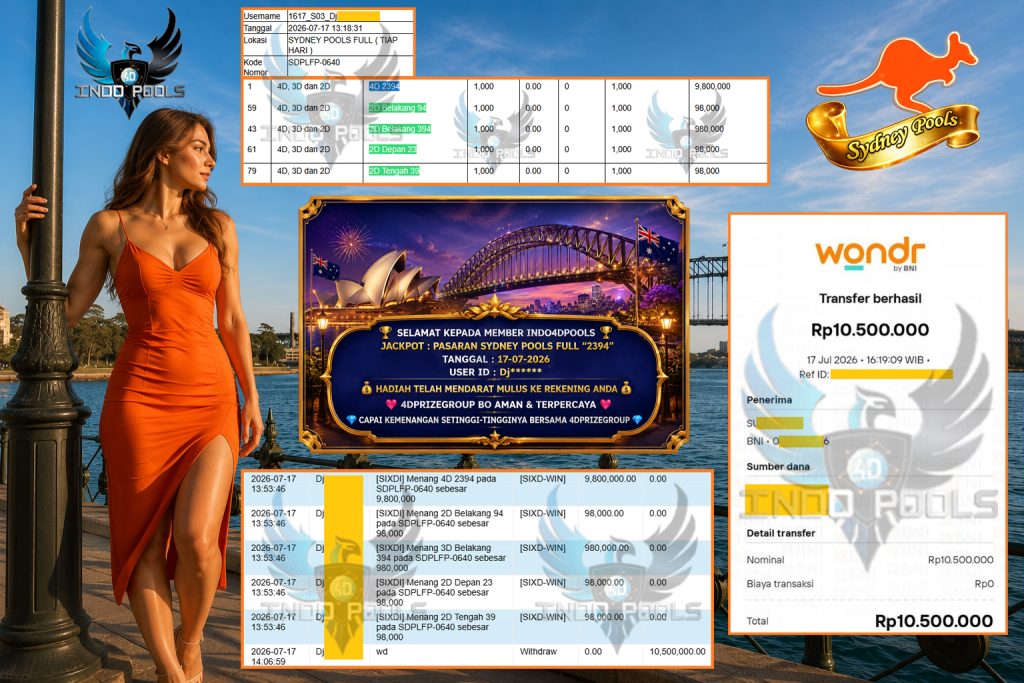Click the Biaya transaksi label
This screenshot has height=683, width=1024.
tap(780, 584)
